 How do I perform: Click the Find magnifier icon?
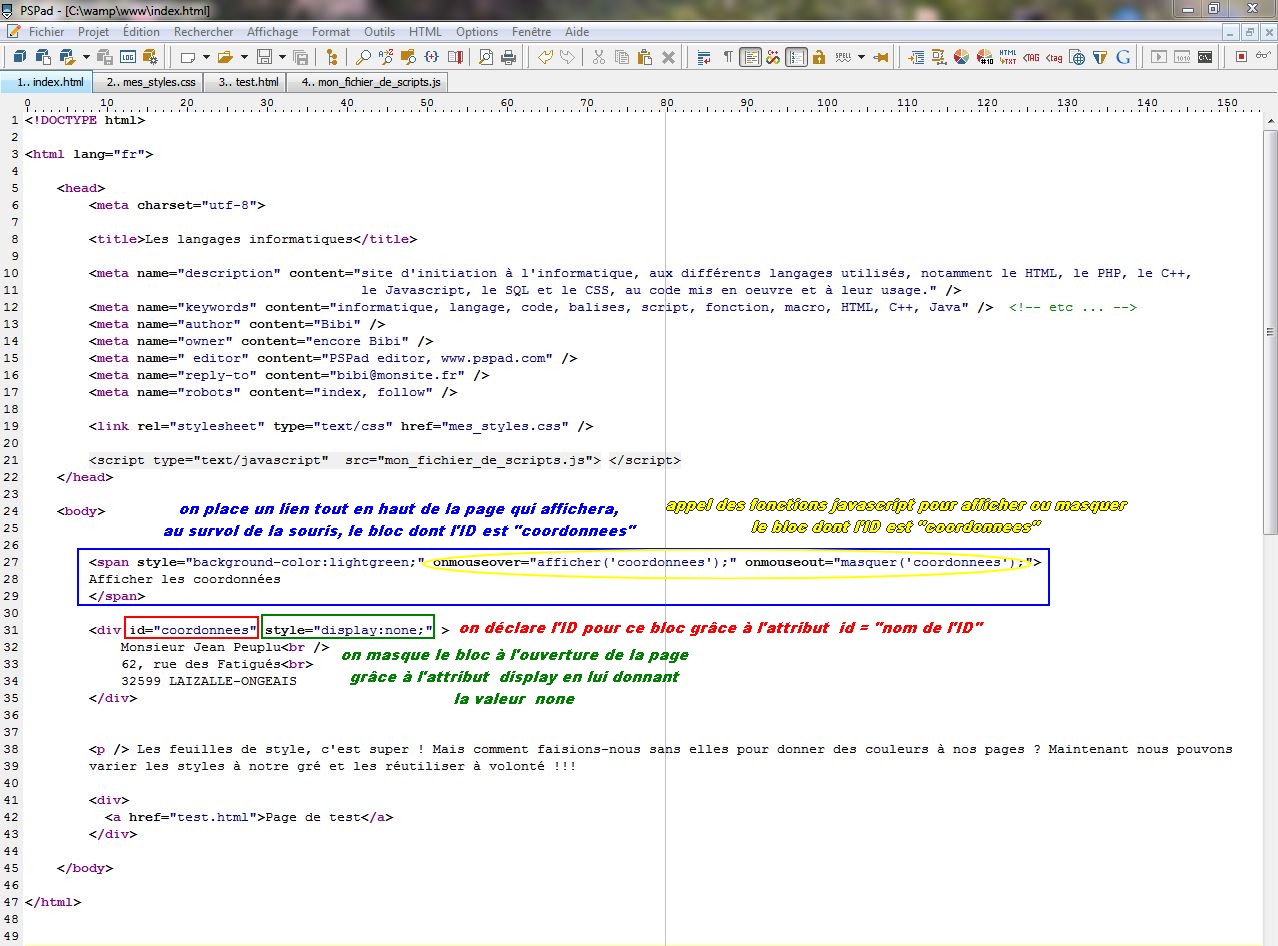coord(363,57)
